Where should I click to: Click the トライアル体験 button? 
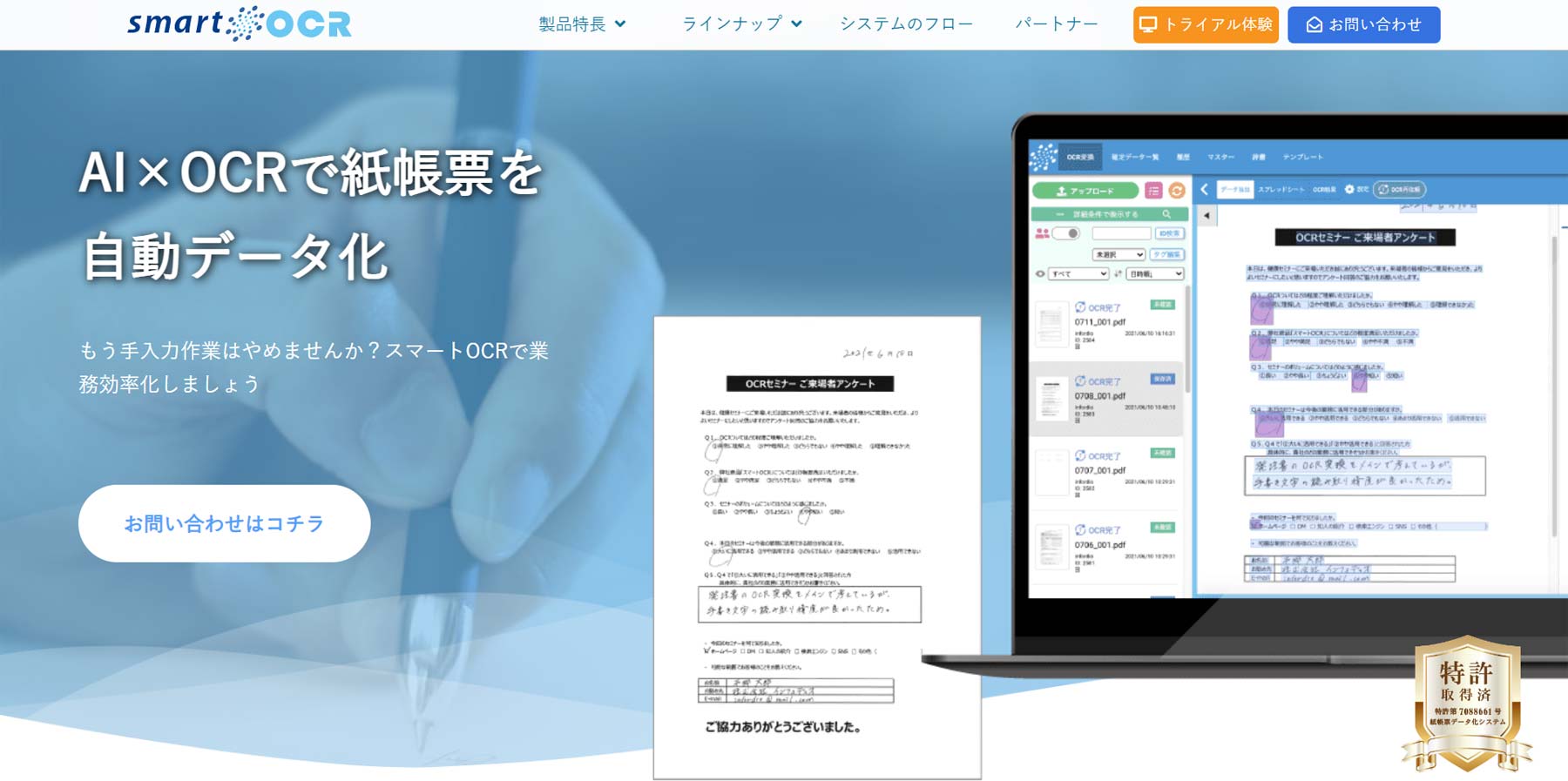pyautogui.click(x=1206, y=24)
